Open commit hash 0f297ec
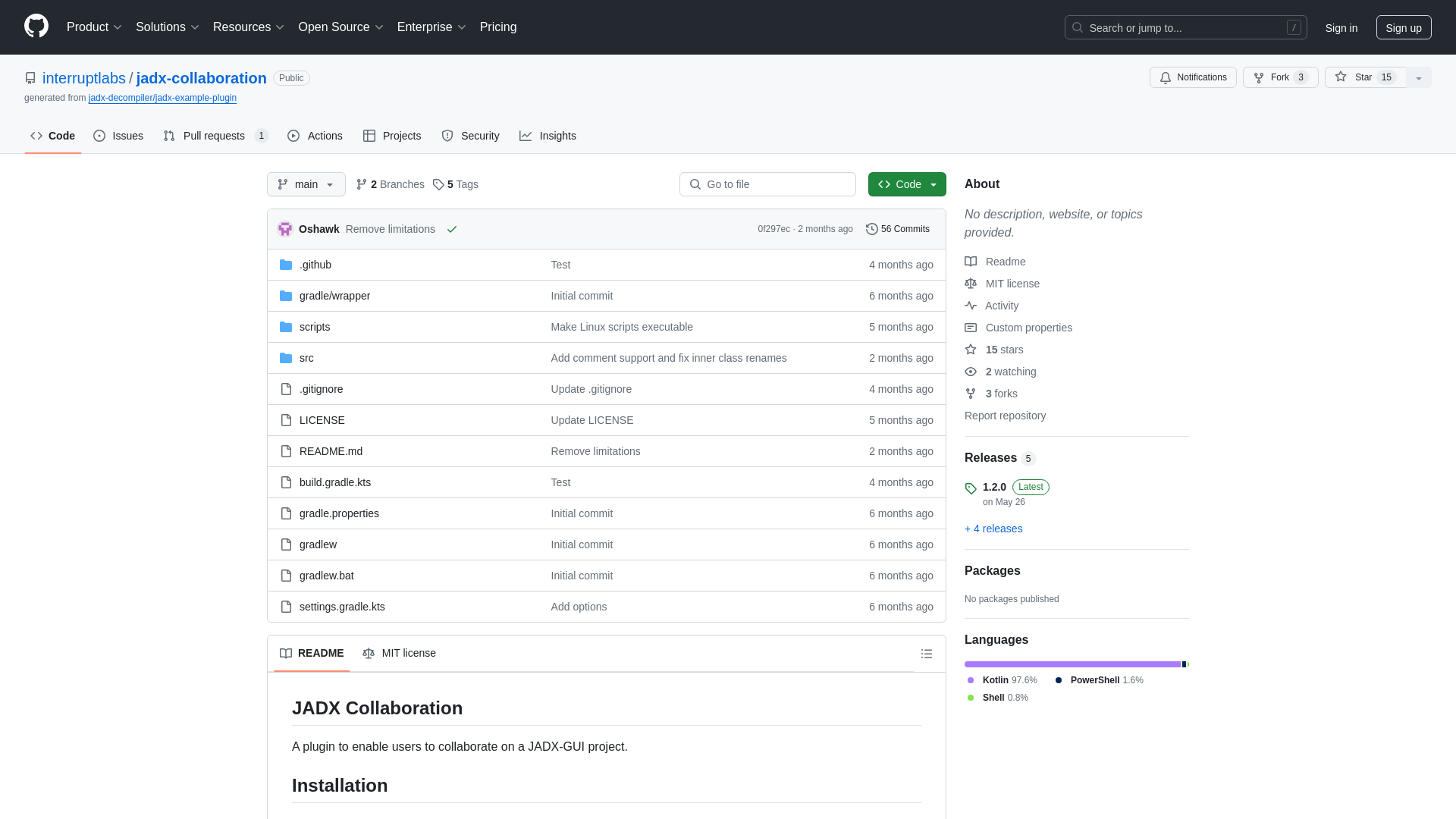The width and height of the screenshot is (1456, 819). click(773, 229)
